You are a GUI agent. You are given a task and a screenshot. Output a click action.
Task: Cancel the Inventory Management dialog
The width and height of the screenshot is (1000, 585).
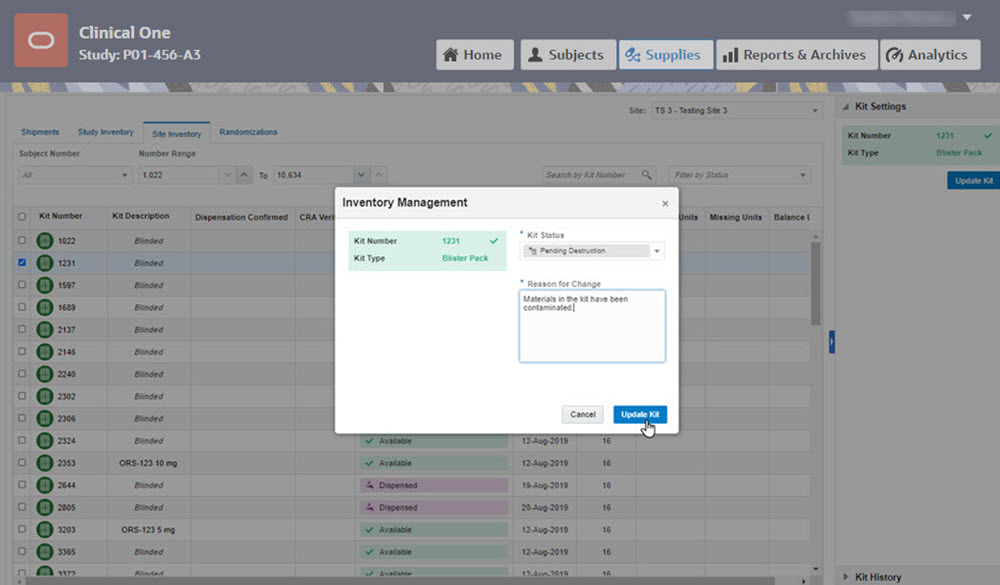point(583,415)
